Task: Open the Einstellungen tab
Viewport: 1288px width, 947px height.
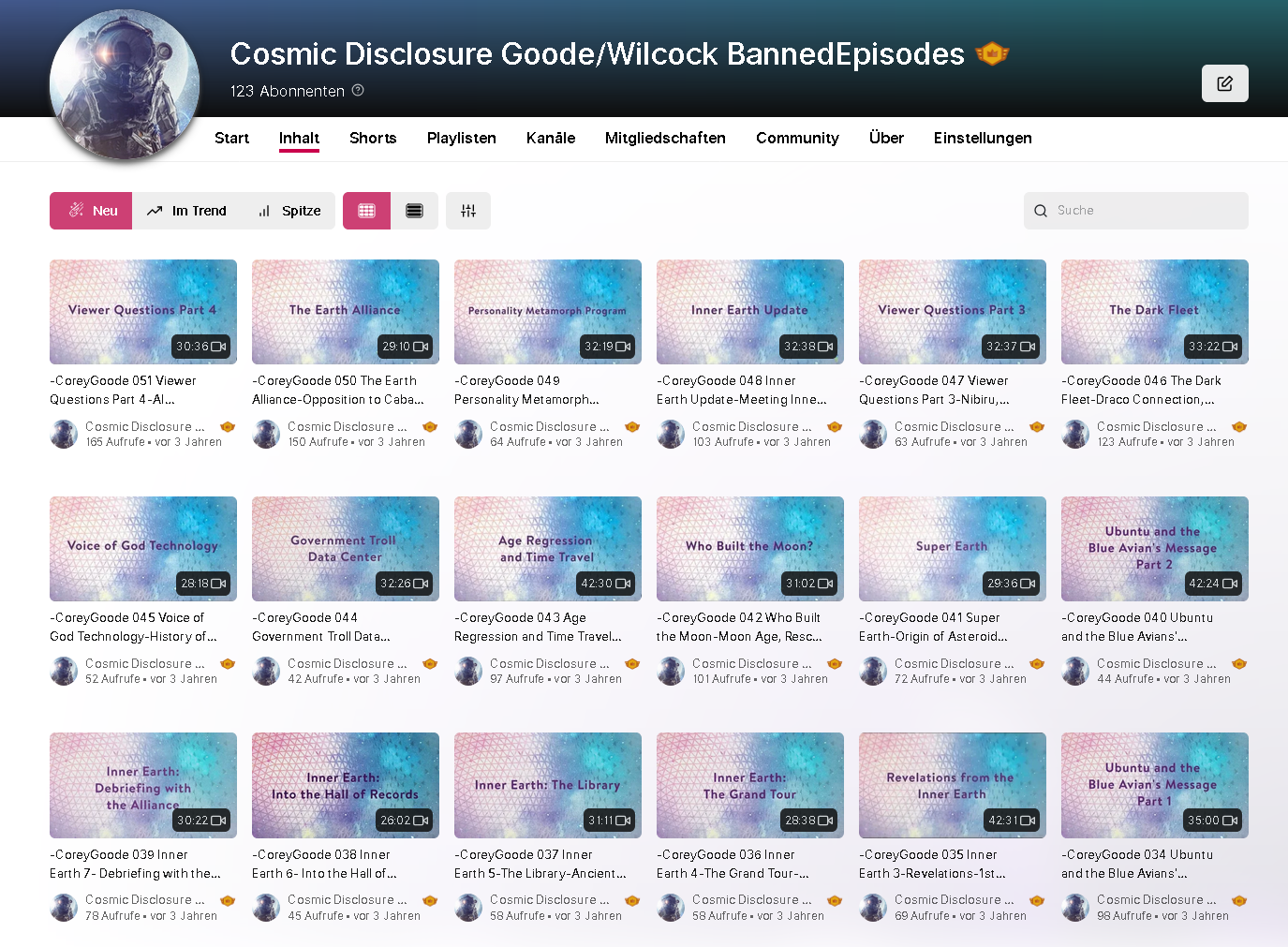Action: 983,138
